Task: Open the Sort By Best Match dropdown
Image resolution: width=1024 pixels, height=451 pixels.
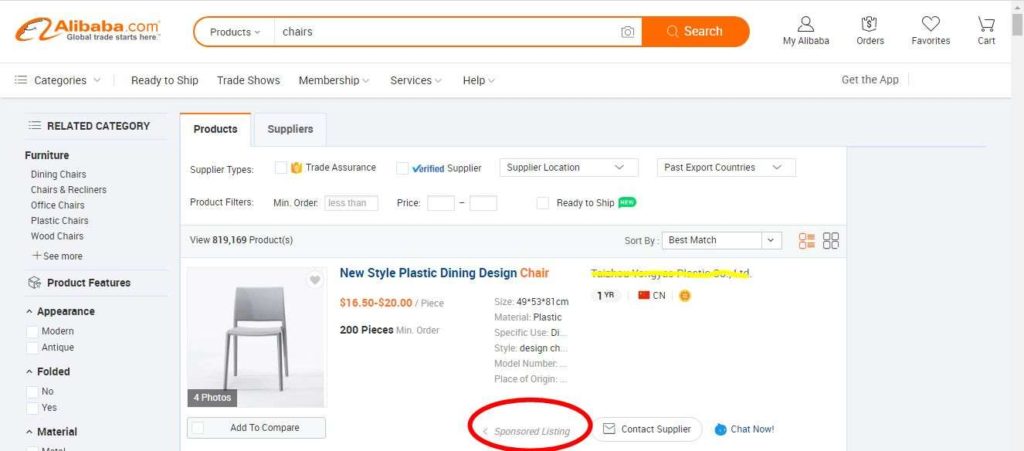Action: click(x=722, y=240)
